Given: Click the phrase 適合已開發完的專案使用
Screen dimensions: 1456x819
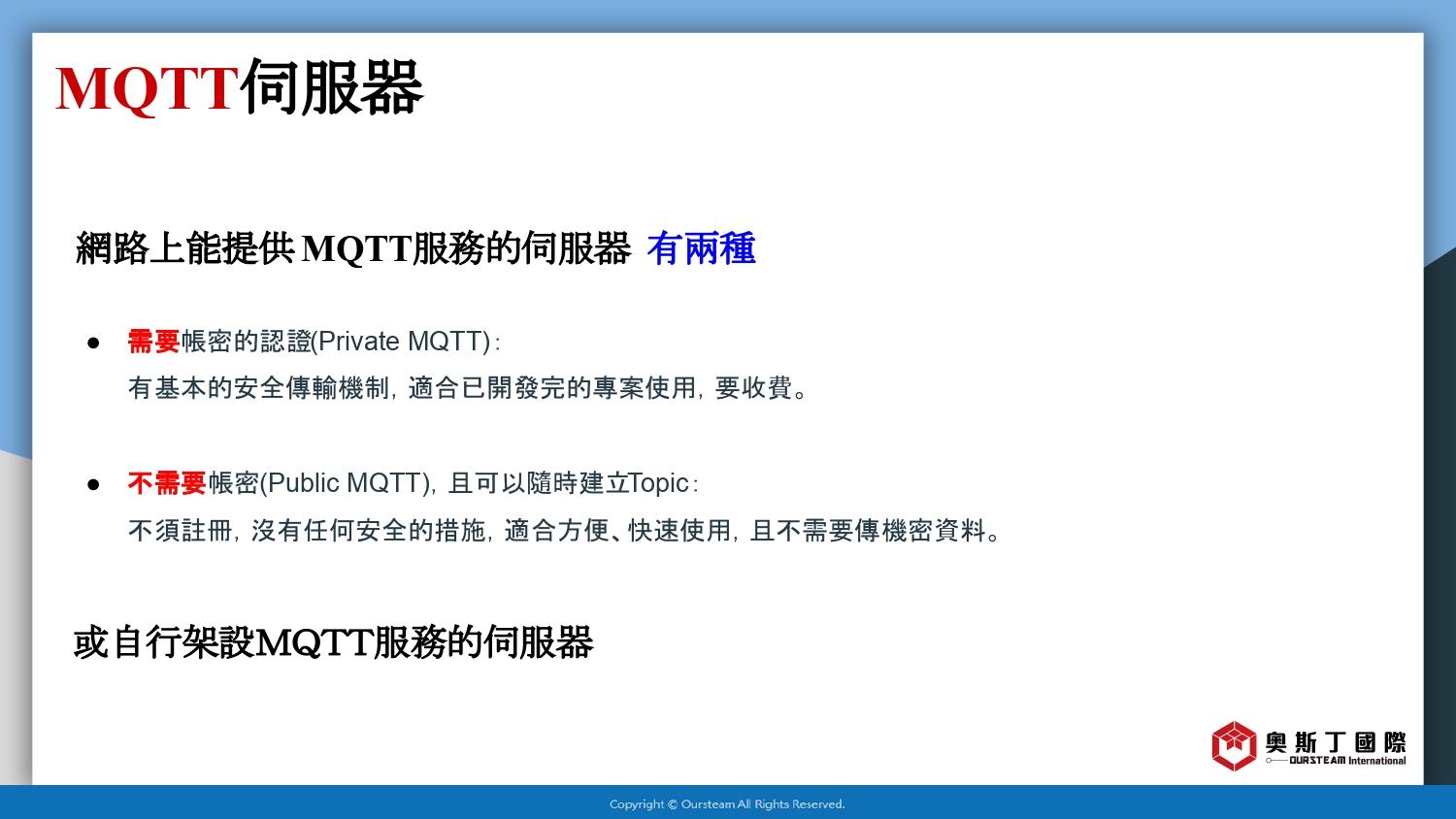Looking at the screenshot, I should 551,388.
